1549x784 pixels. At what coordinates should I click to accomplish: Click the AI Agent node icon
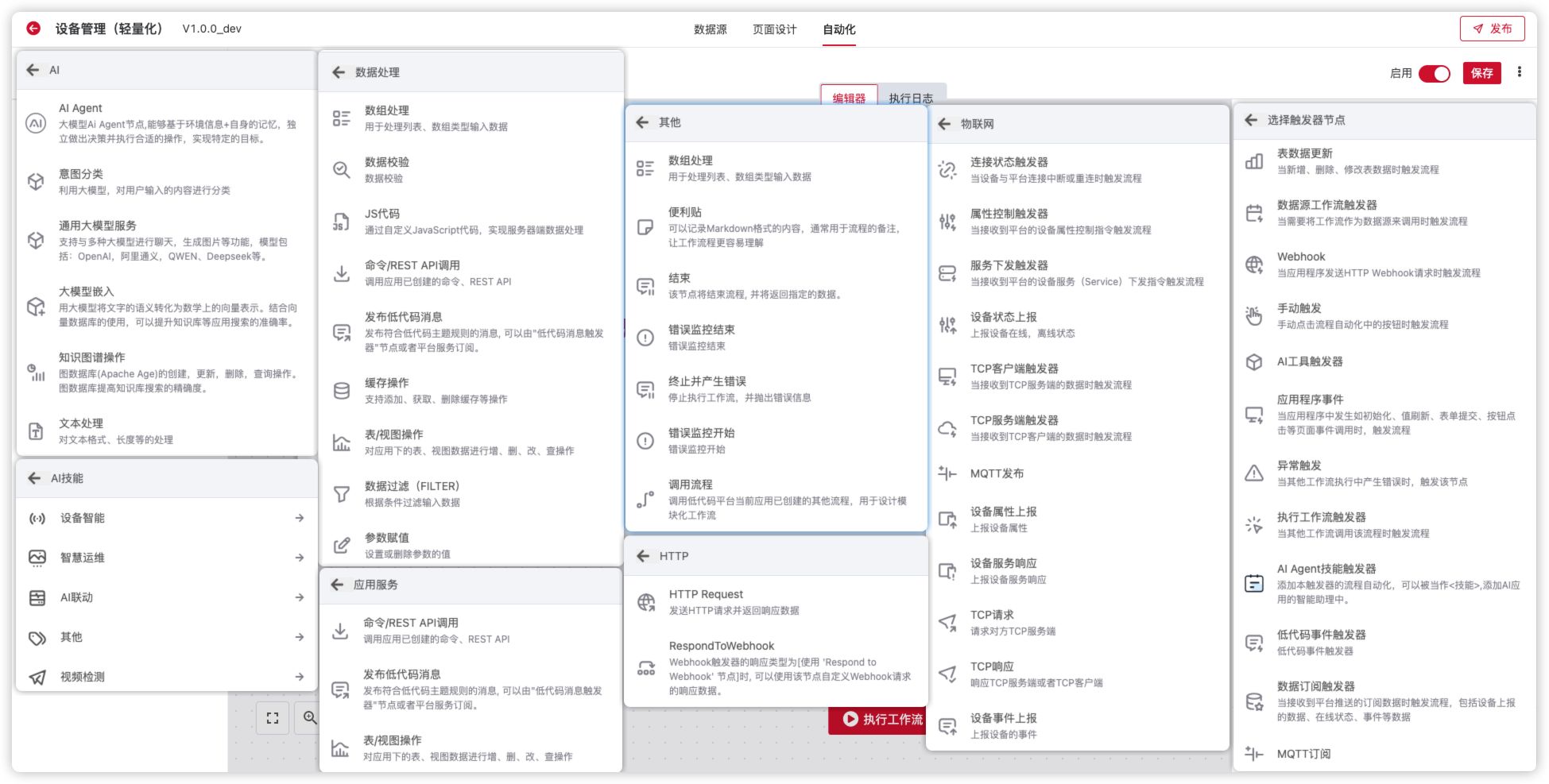click(x=36, y=124)
